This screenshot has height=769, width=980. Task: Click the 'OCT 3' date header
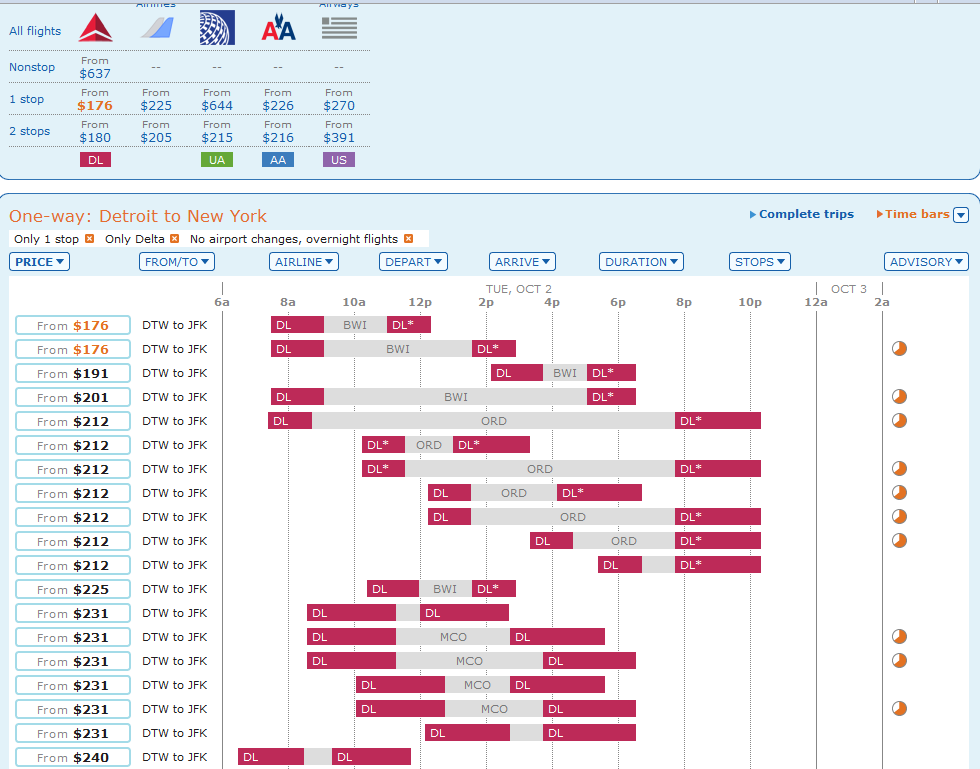click(849, 289)
